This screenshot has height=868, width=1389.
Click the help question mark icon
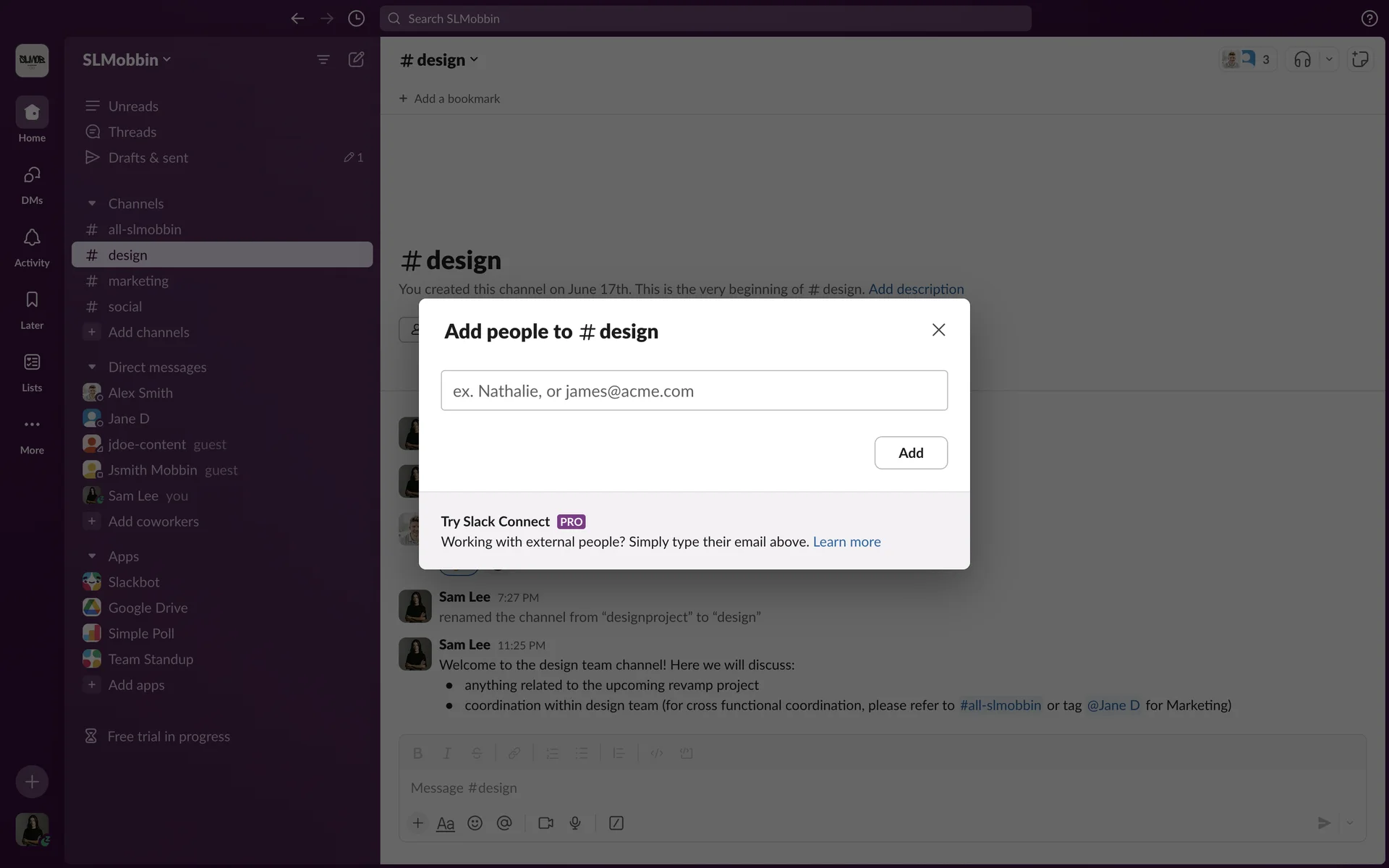click(1369, 18)
